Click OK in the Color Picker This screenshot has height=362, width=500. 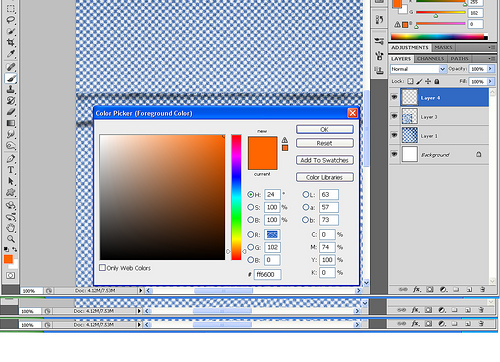[325, 129]
